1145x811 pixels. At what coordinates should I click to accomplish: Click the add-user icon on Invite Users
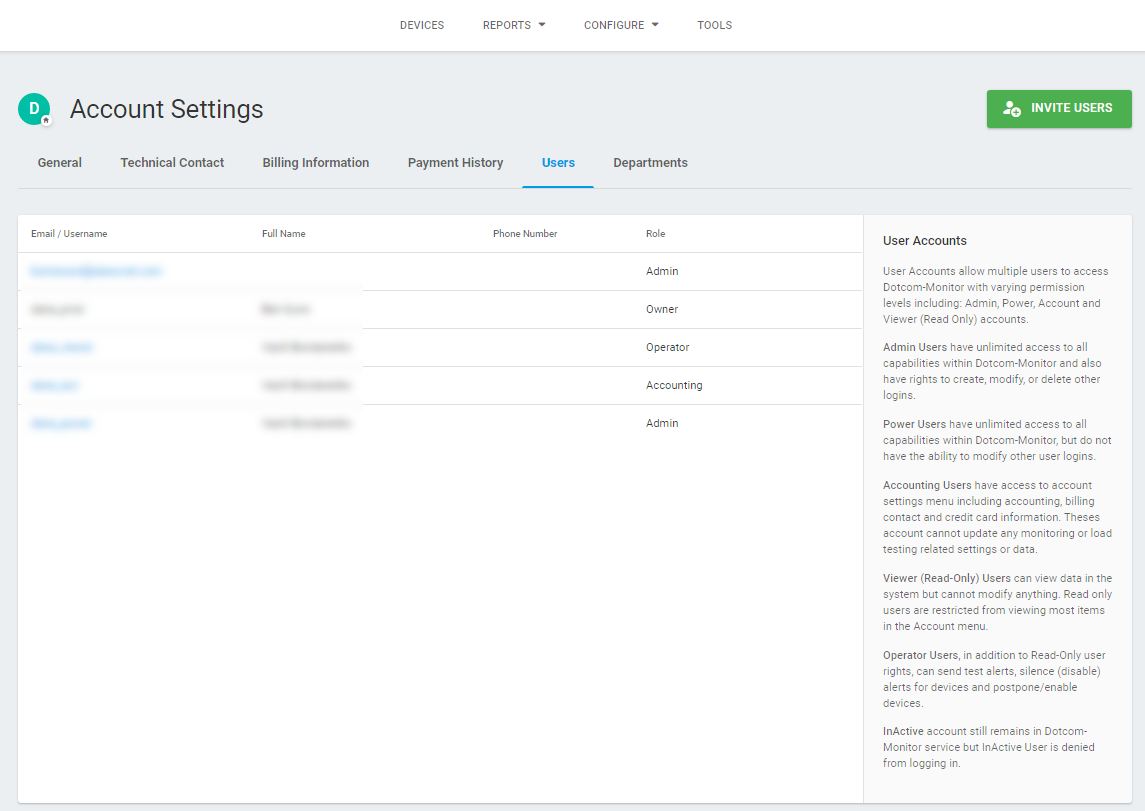[x=1012, y=109]
